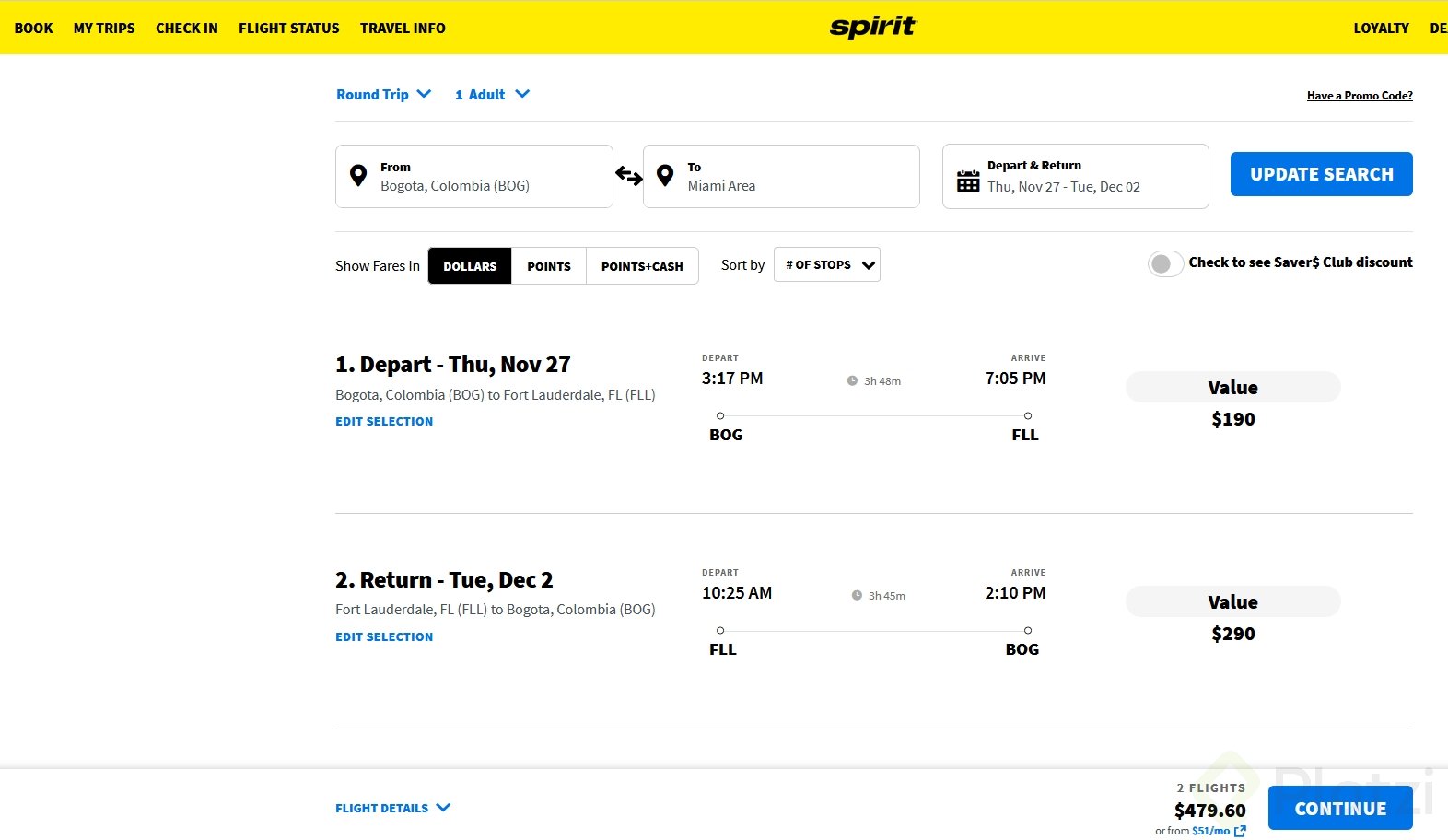
Task: Show fares in Points+Cash
Action: [642, 266]
